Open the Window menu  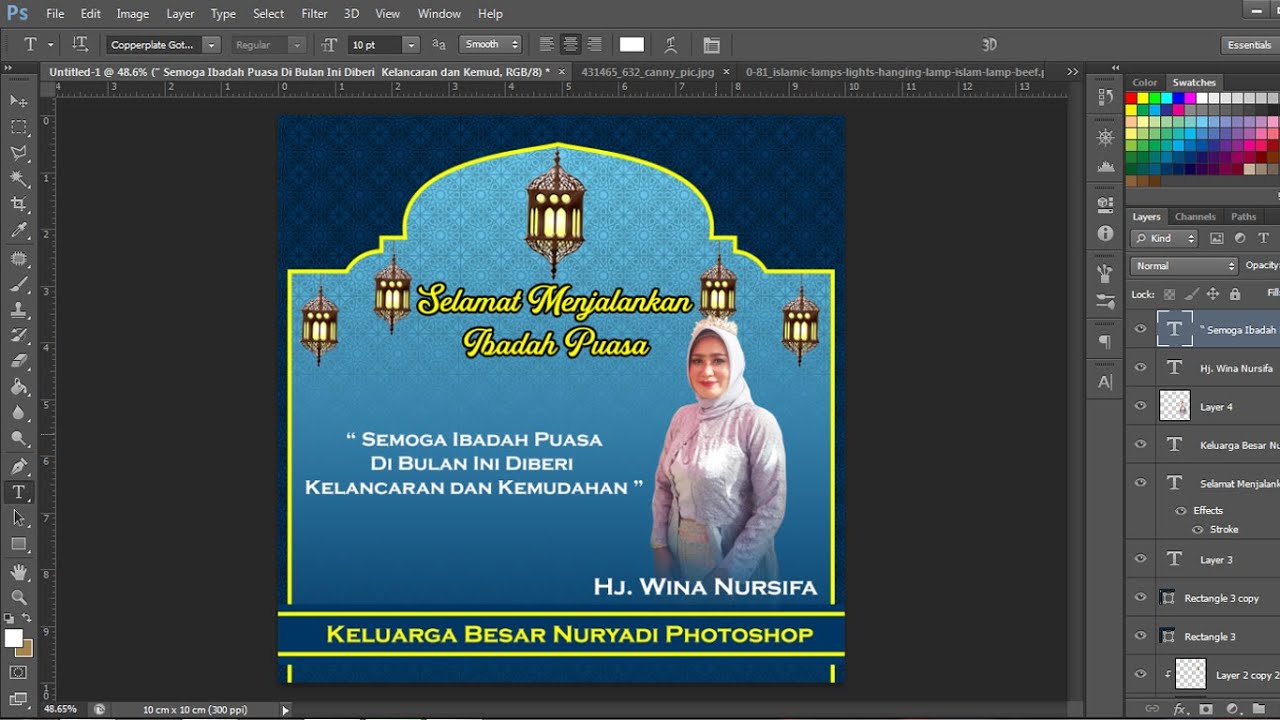(439, 14)
